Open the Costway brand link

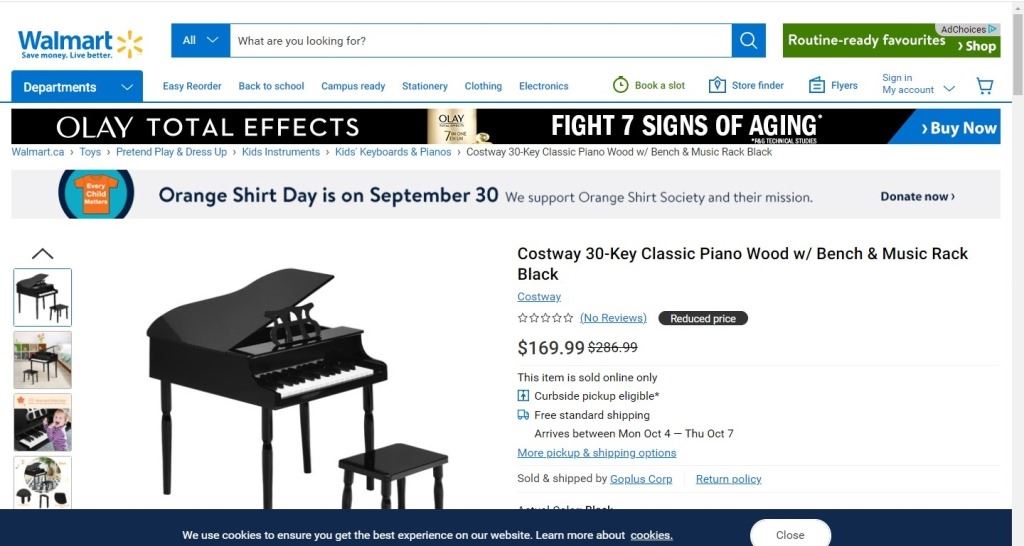click(539, 297)
